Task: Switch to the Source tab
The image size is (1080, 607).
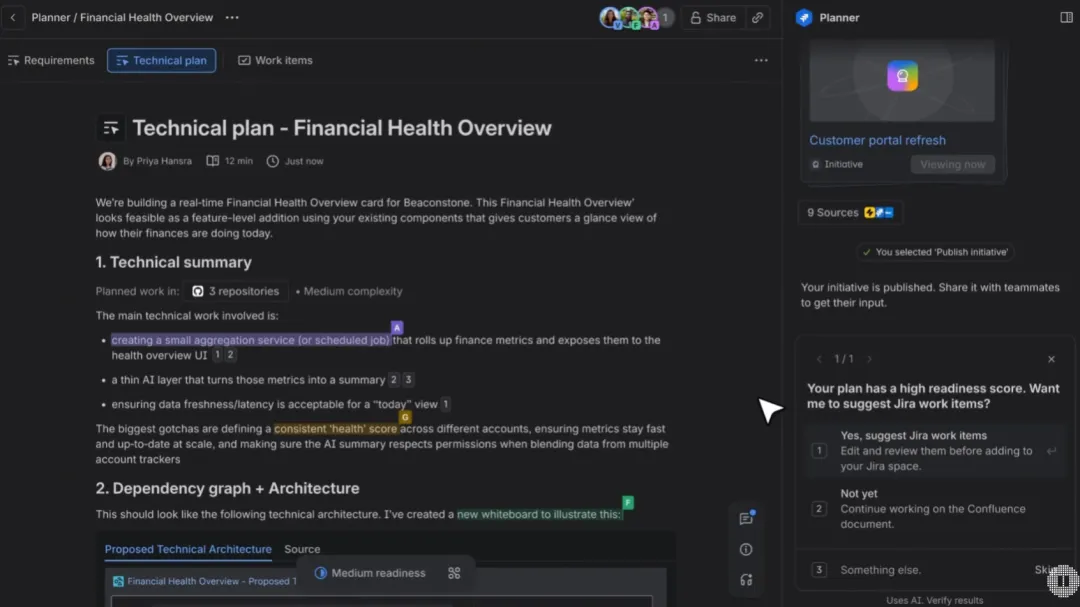Action: click(x=302, y=549)
